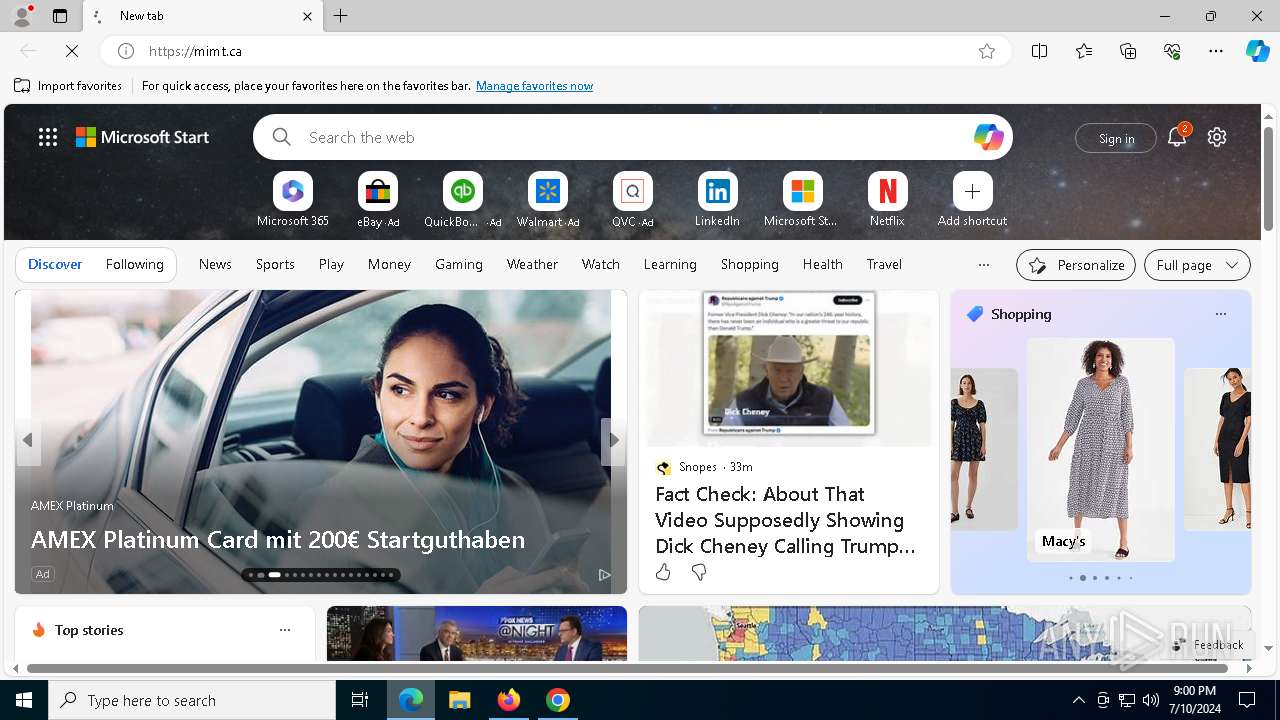Add this page to favorites star
The image size is (1280, 720).
[987, 51]
